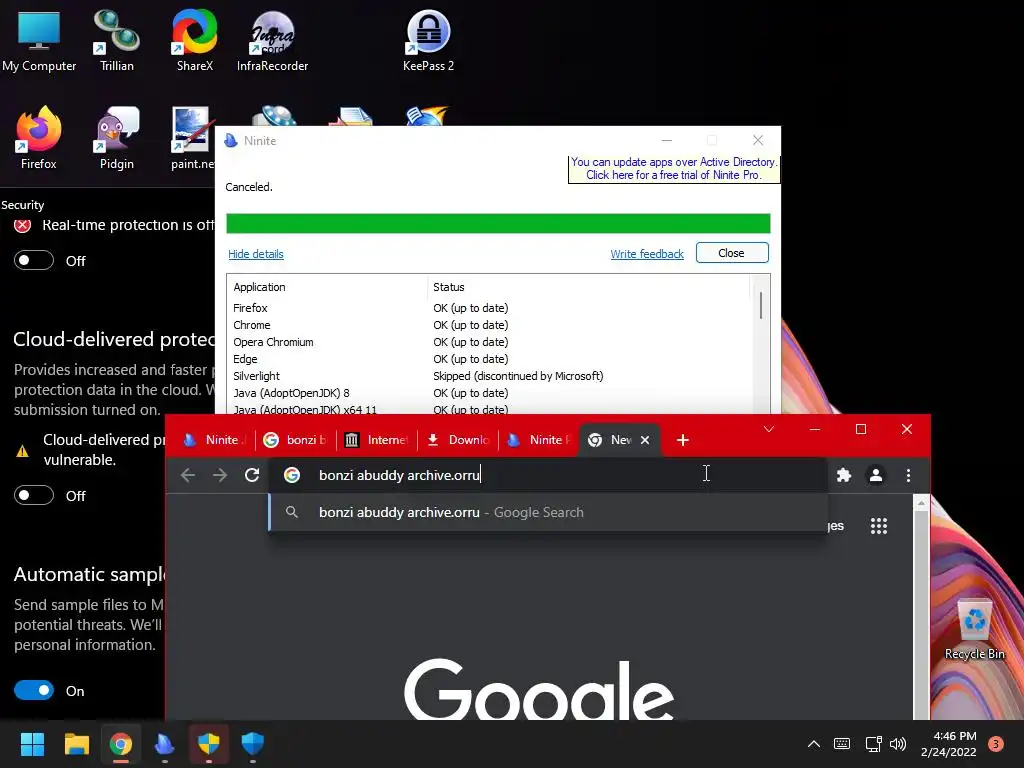Open the Trillian desktop shortcut

(116, 41)
